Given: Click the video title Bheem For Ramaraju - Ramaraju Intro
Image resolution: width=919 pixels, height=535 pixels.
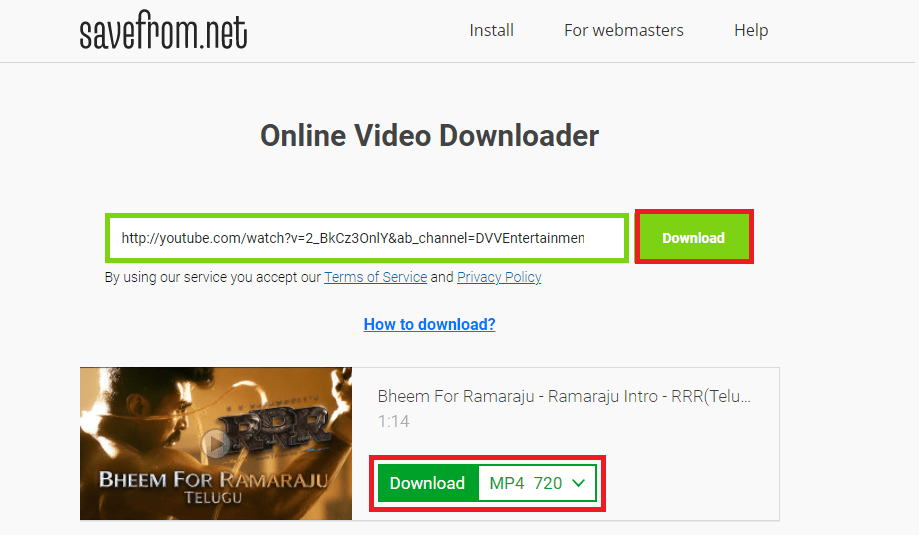Looking at the screenshot, I should point(564,397).
